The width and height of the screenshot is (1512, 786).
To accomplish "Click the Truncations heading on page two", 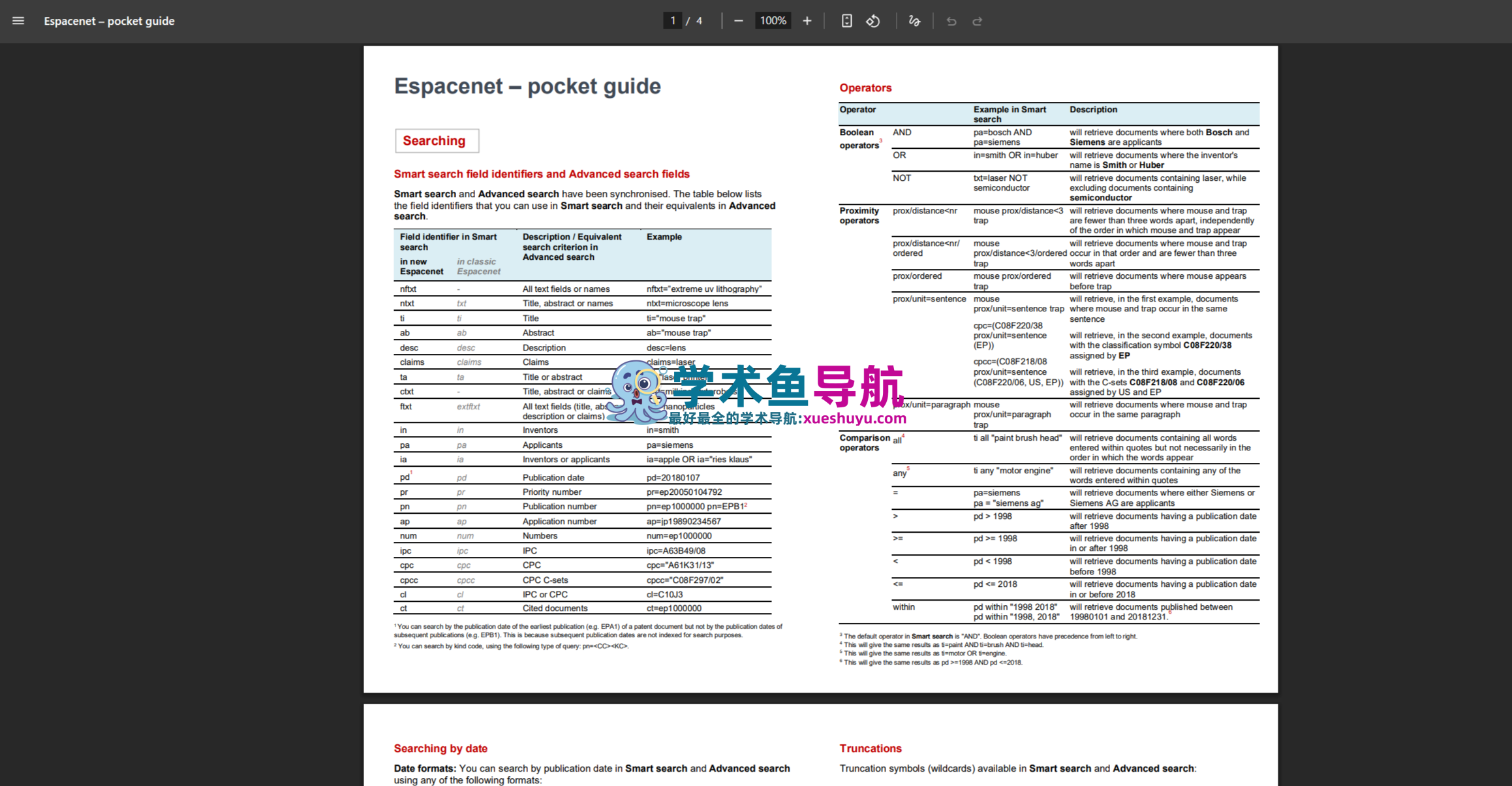I will [871, 748].
